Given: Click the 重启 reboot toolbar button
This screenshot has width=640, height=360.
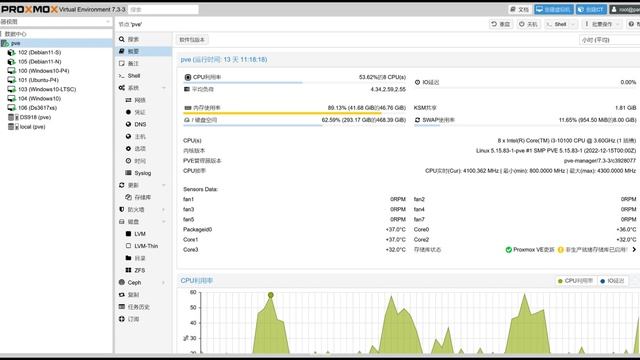Looking at the screenshot, I should pos(501,24).
